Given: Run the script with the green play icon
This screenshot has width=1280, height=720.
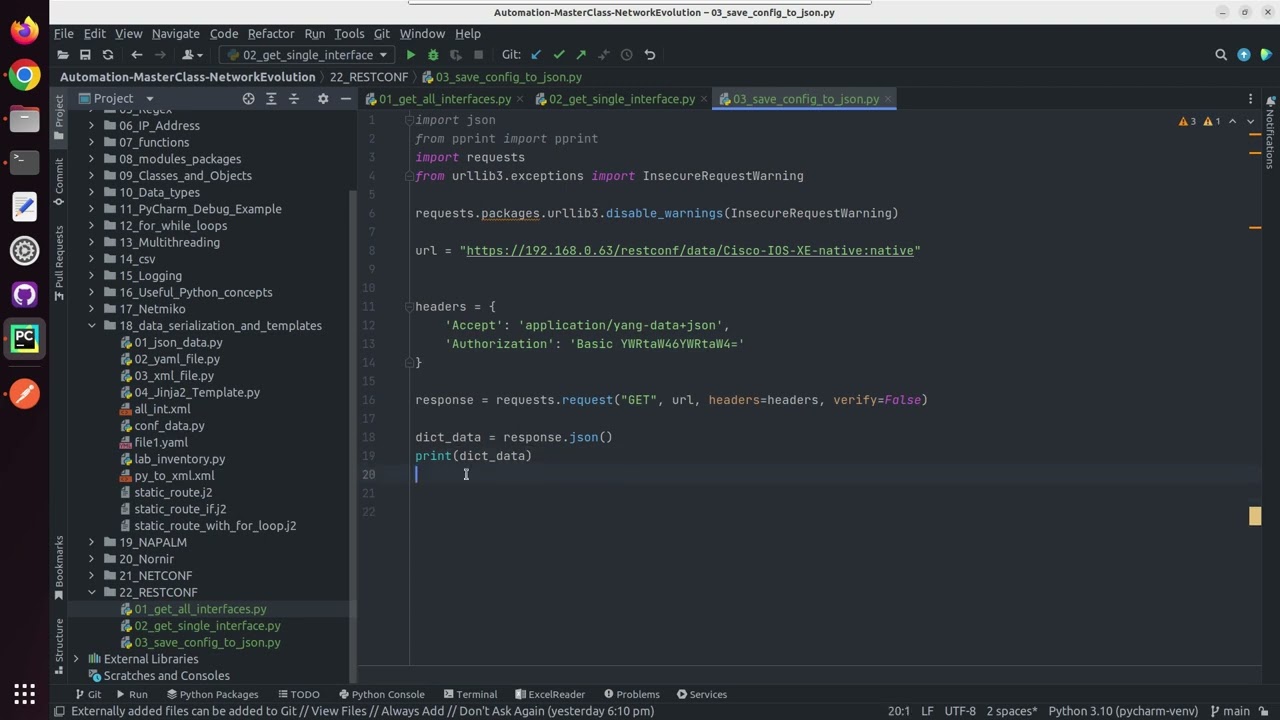Looking at the screenshot, I should tap(410, 55).
